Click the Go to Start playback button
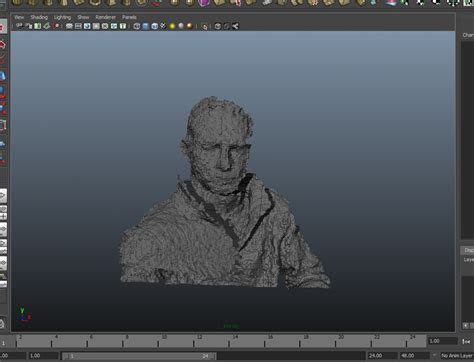The width and height of the screenshot is (474, 362). click(x=466, y=341)
